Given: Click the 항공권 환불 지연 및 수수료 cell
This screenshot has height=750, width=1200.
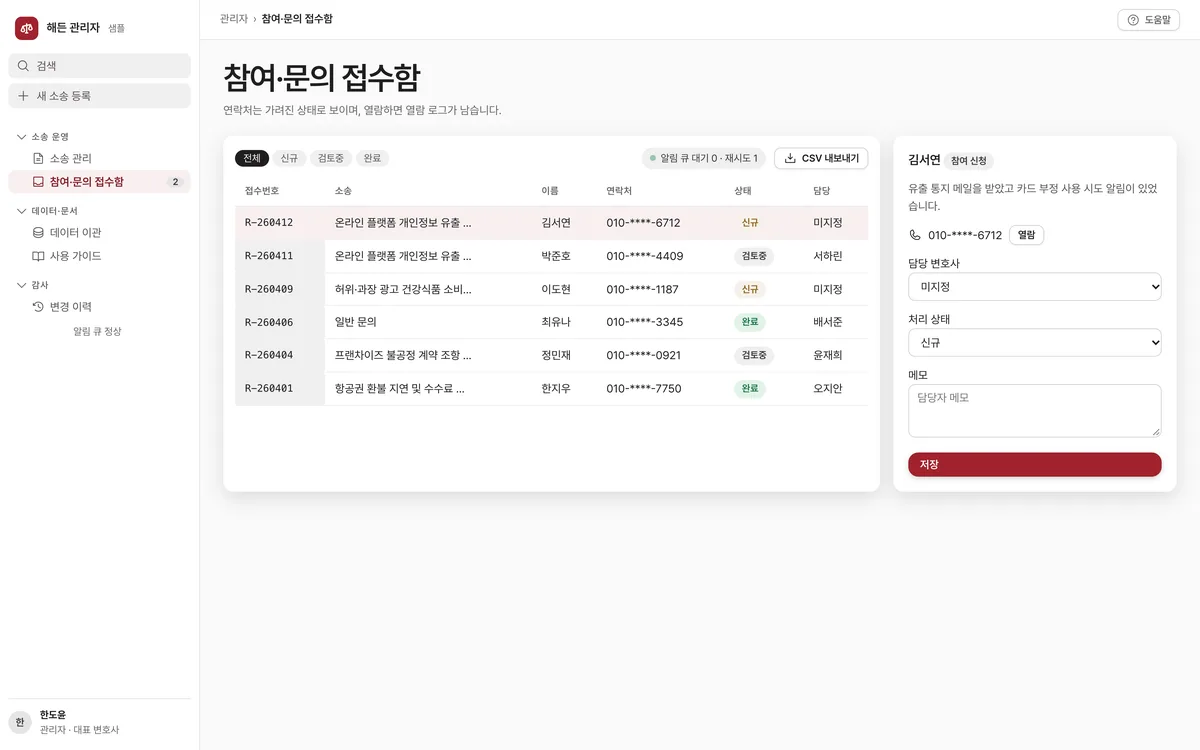Looking at the screenshot, I should [400, 388].
